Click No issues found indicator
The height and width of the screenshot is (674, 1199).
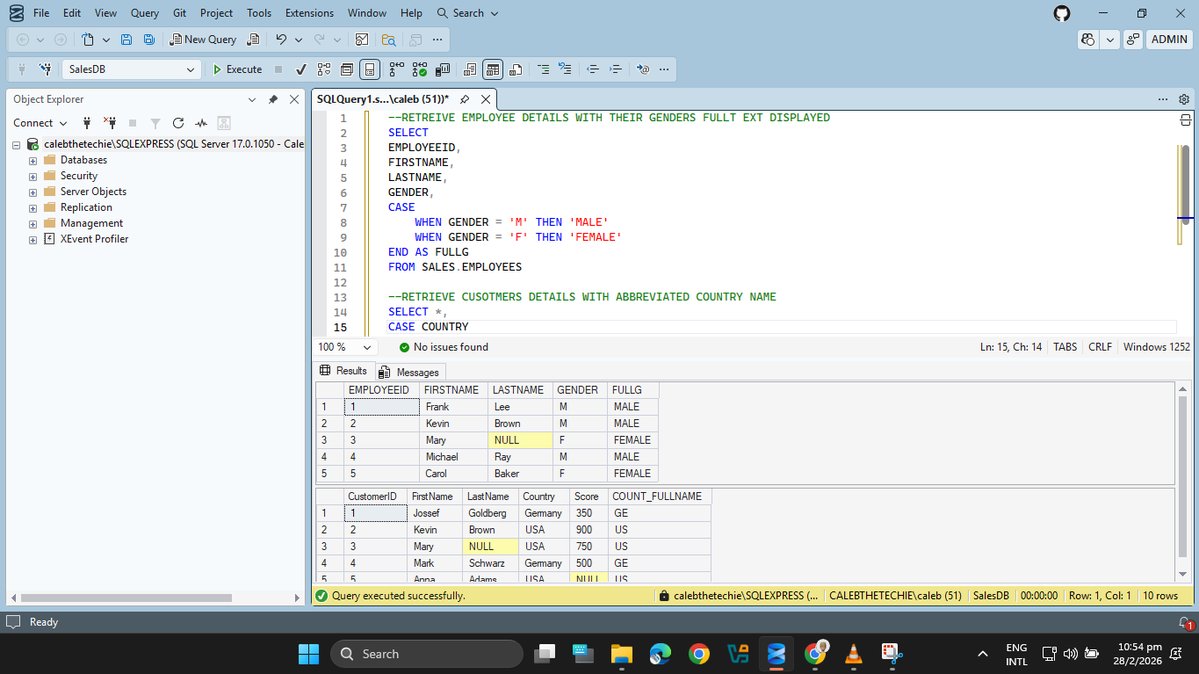pos(444,347)
